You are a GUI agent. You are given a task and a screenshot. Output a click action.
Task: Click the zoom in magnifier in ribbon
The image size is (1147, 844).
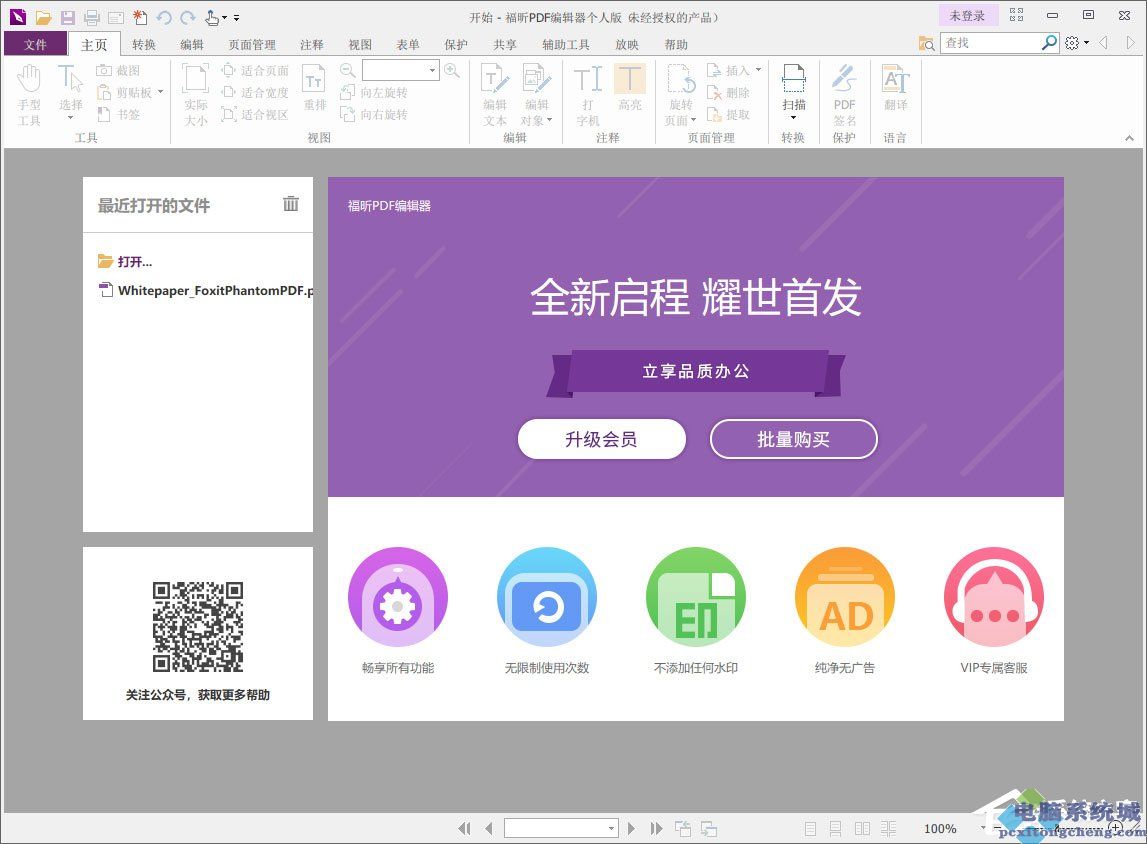[x=452, y=70]
